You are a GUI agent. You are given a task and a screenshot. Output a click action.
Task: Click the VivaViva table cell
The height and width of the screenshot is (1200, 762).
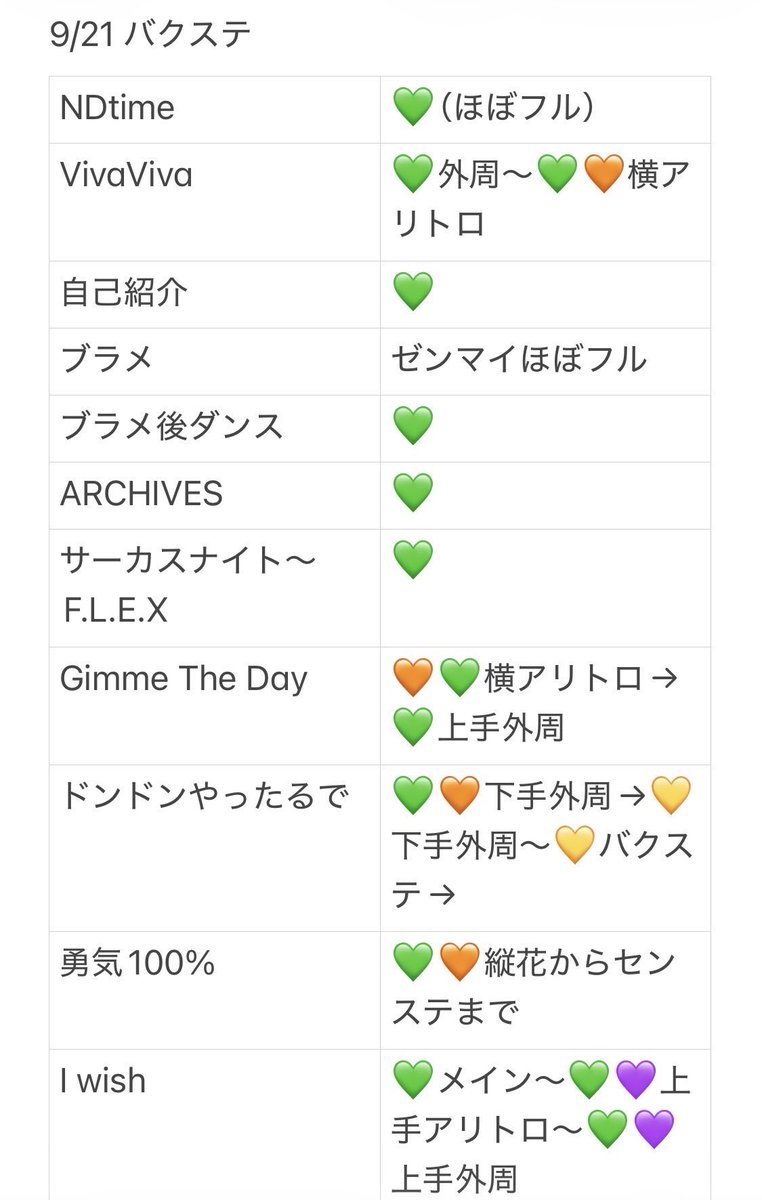point(215,202)
